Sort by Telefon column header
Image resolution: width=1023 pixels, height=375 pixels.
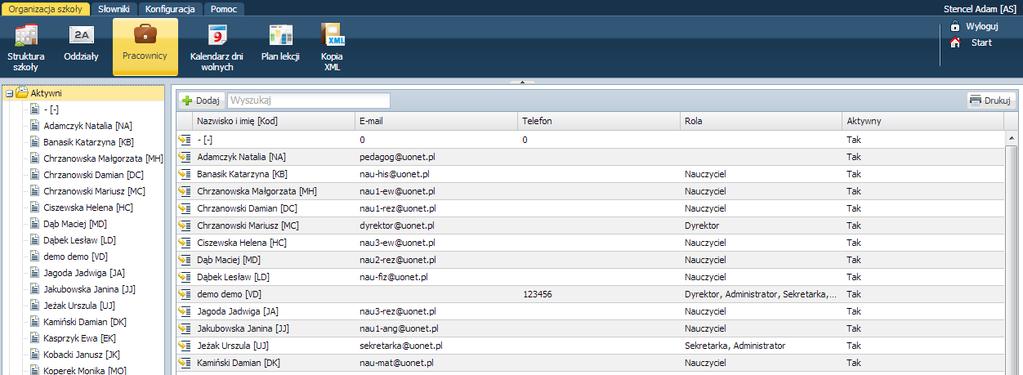pyautogui.click(x=599, y=121)
